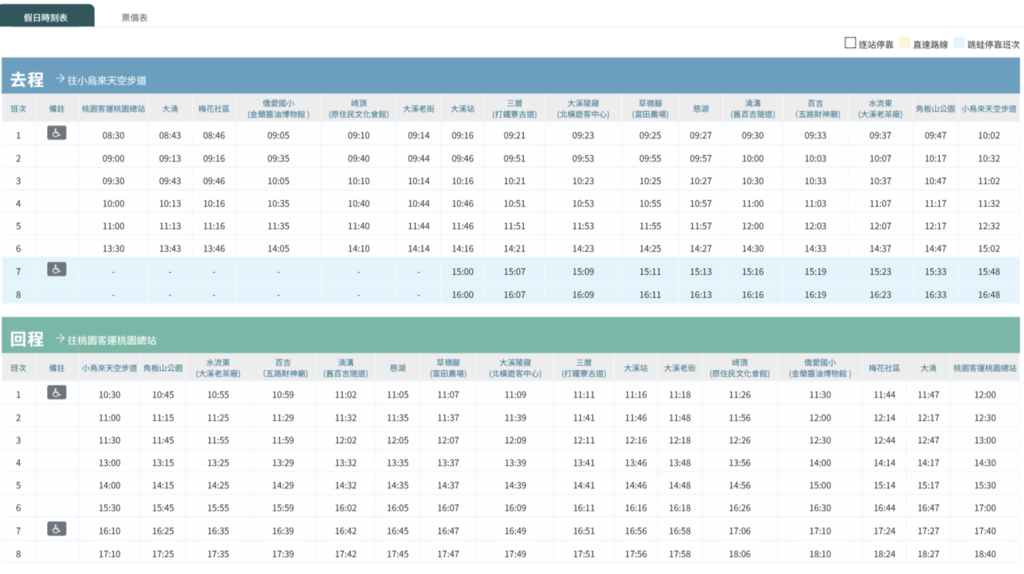Screen dimensions: 1024x574
Task: Click the 逐站停靠 legend checkbox square
Action: 850,43
